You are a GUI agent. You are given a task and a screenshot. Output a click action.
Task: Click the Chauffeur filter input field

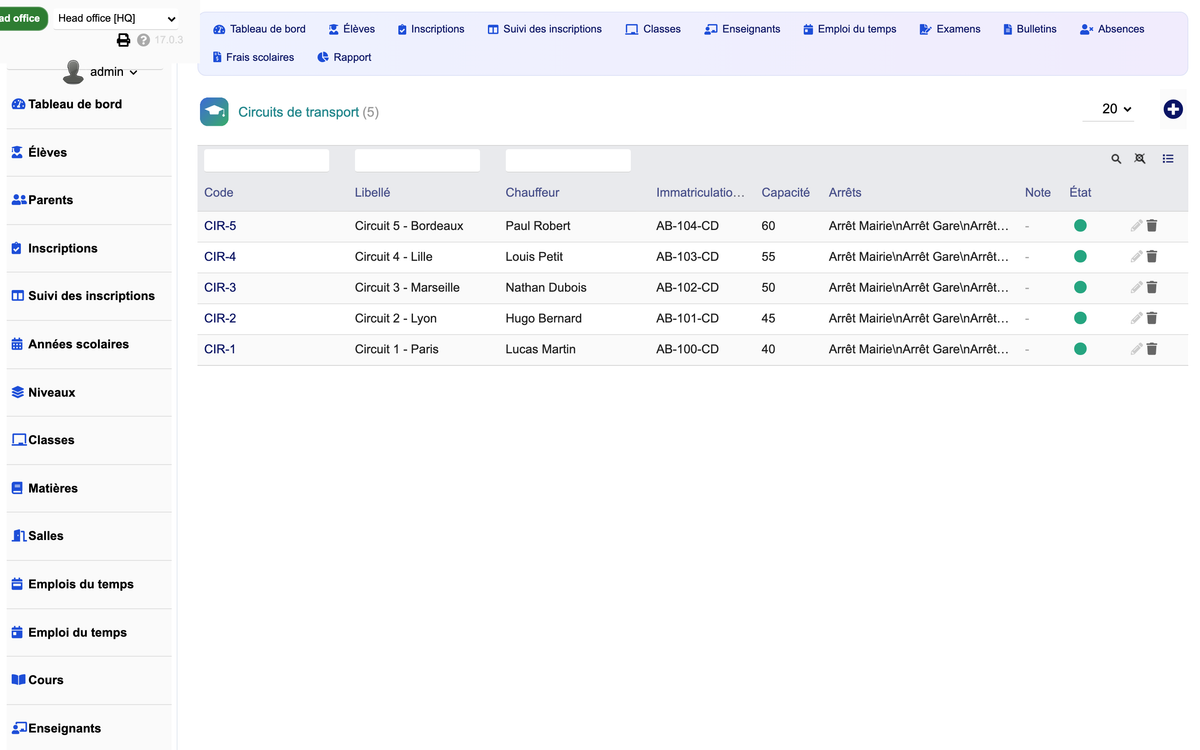pyautogui.click(x=568, y=160)
